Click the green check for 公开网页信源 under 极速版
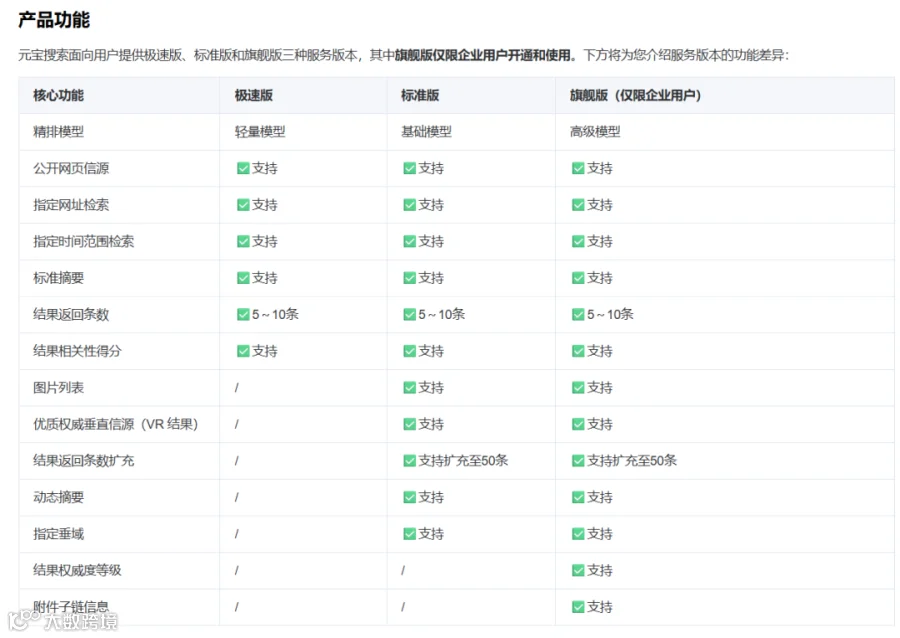The width and height of the screenshot is (900, 638). point(243,168)
